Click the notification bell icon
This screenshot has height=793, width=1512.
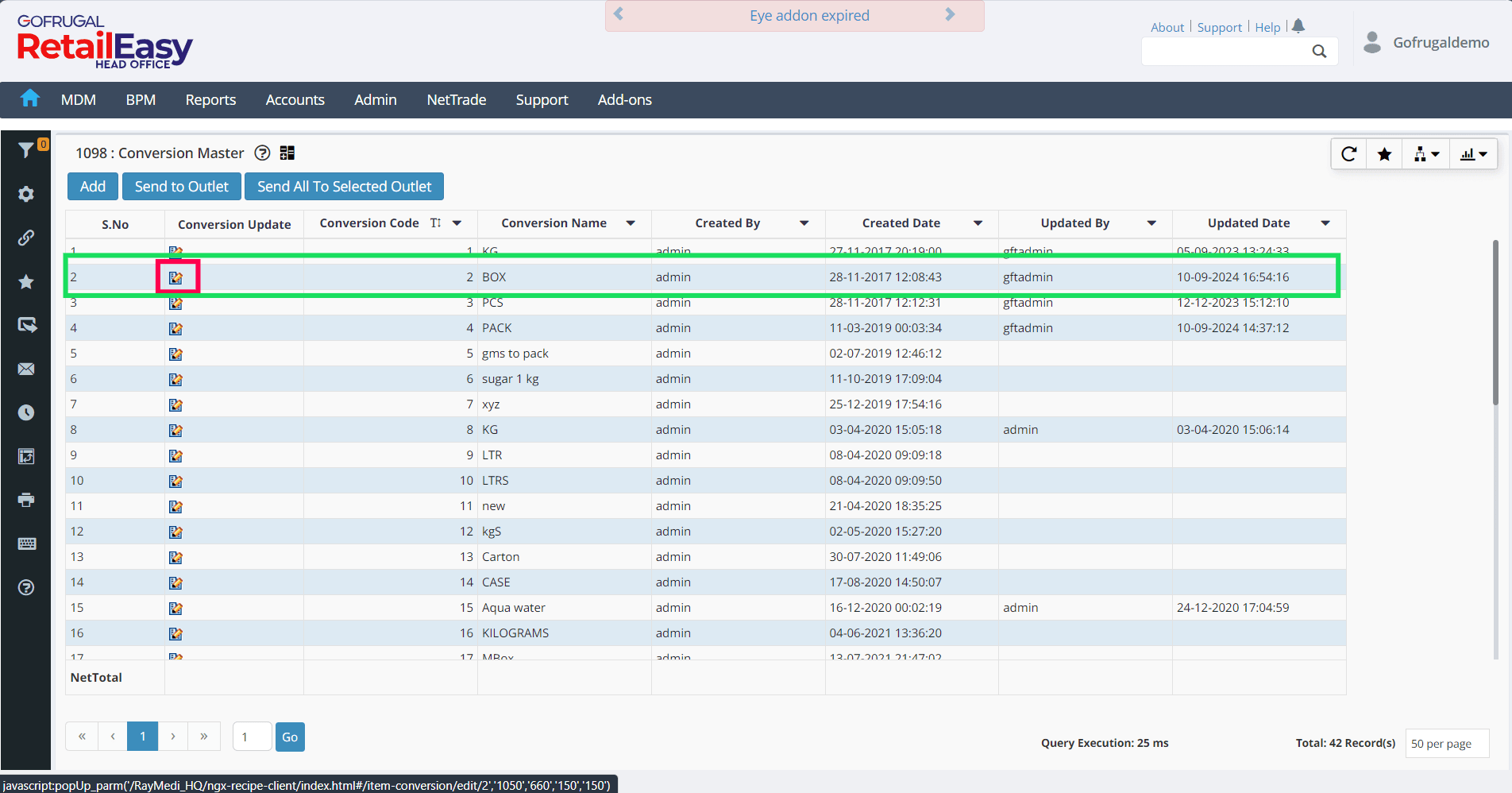(1298, 26)
